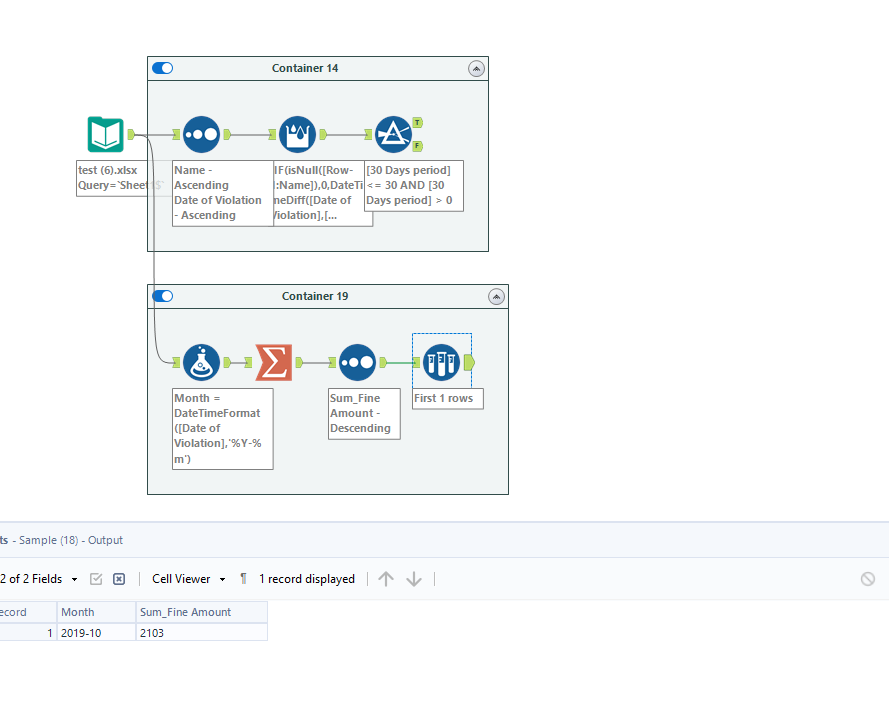Click the down arrow to jump to last record

(414, 578)
